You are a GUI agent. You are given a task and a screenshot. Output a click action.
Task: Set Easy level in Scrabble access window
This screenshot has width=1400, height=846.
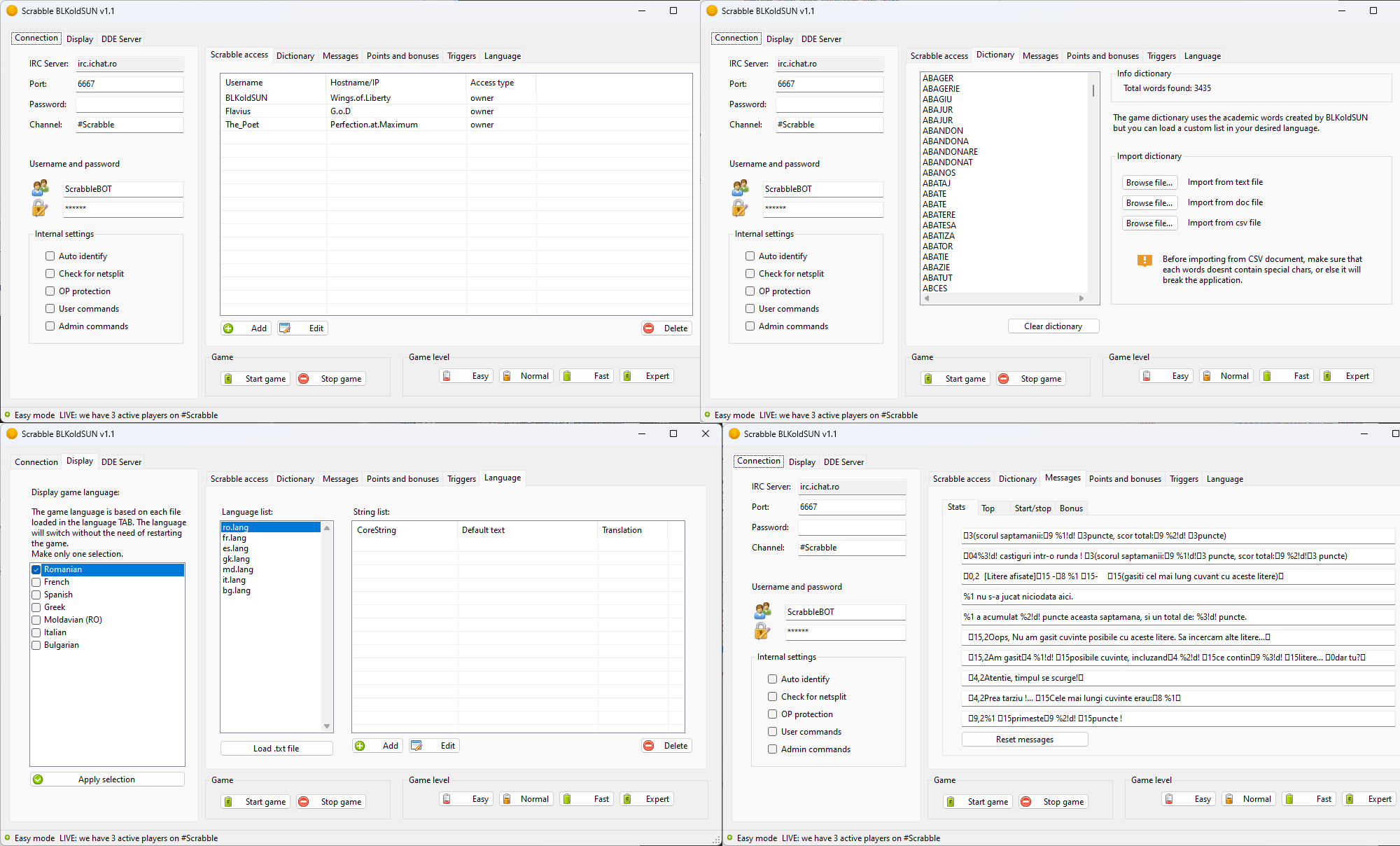(466, 376)
